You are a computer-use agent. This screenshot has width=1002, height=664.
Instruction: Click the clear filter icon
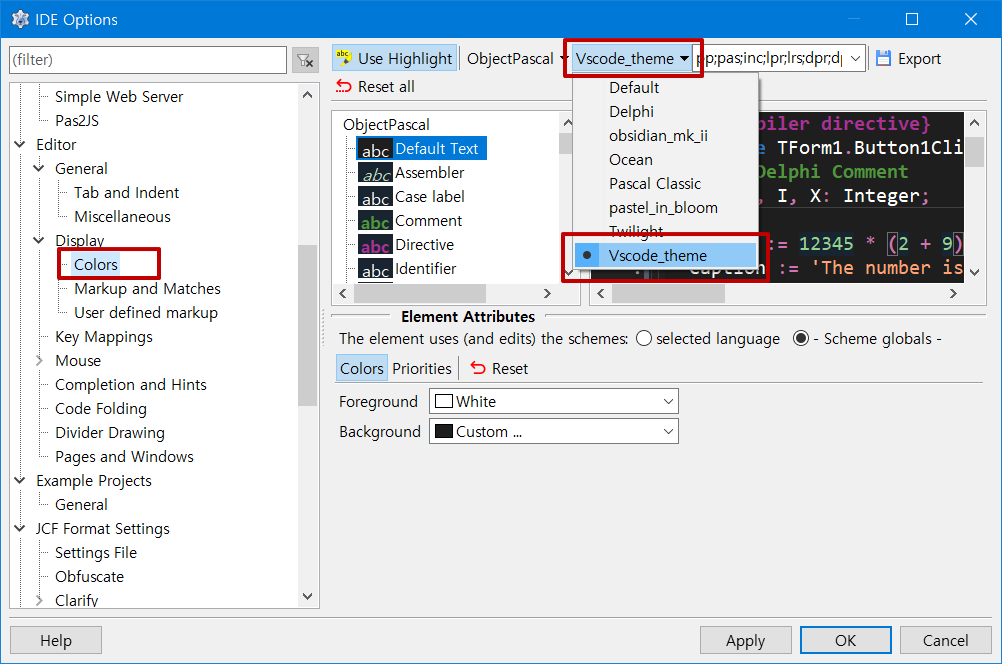(x=305, y=60)
